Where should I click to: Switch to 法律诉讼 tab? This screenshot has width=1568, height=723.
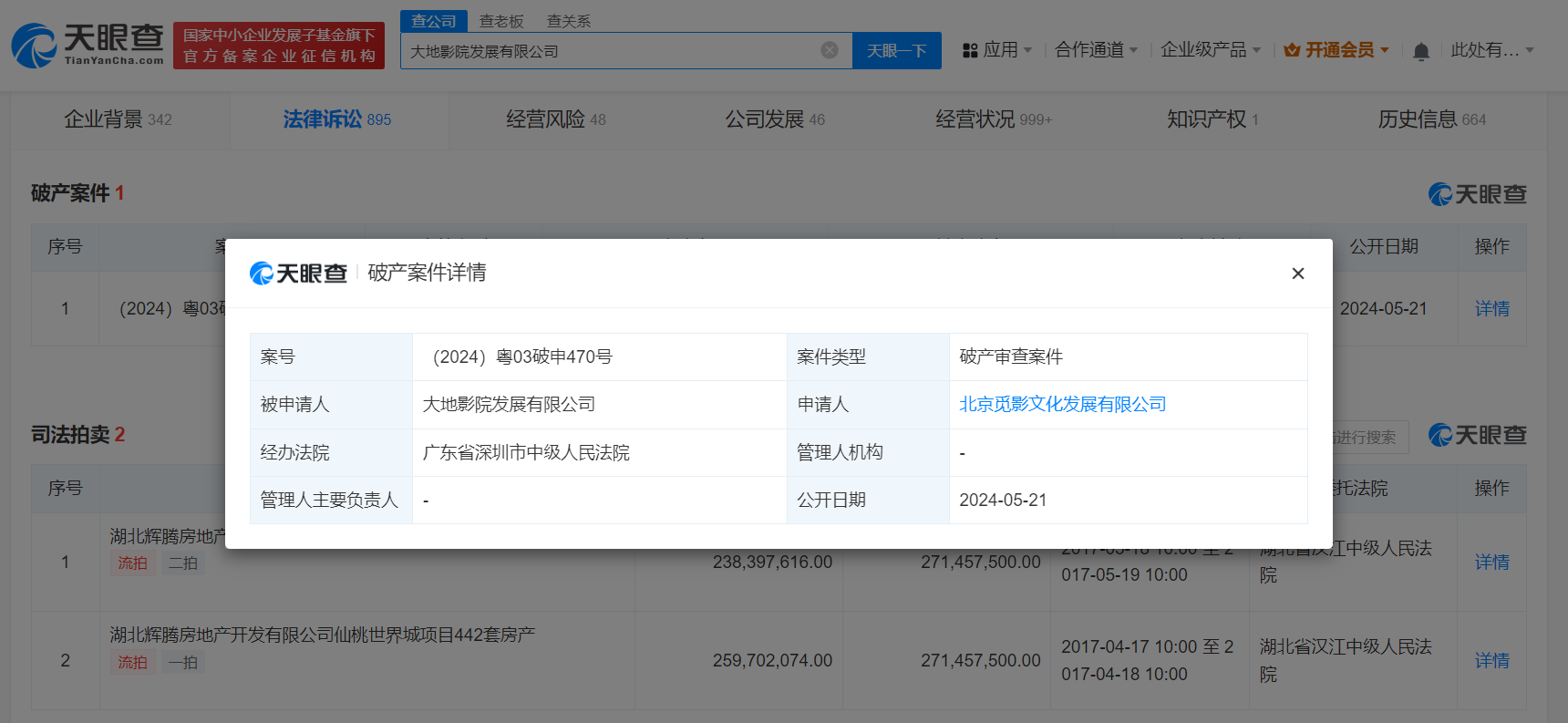tap(337, 119)
